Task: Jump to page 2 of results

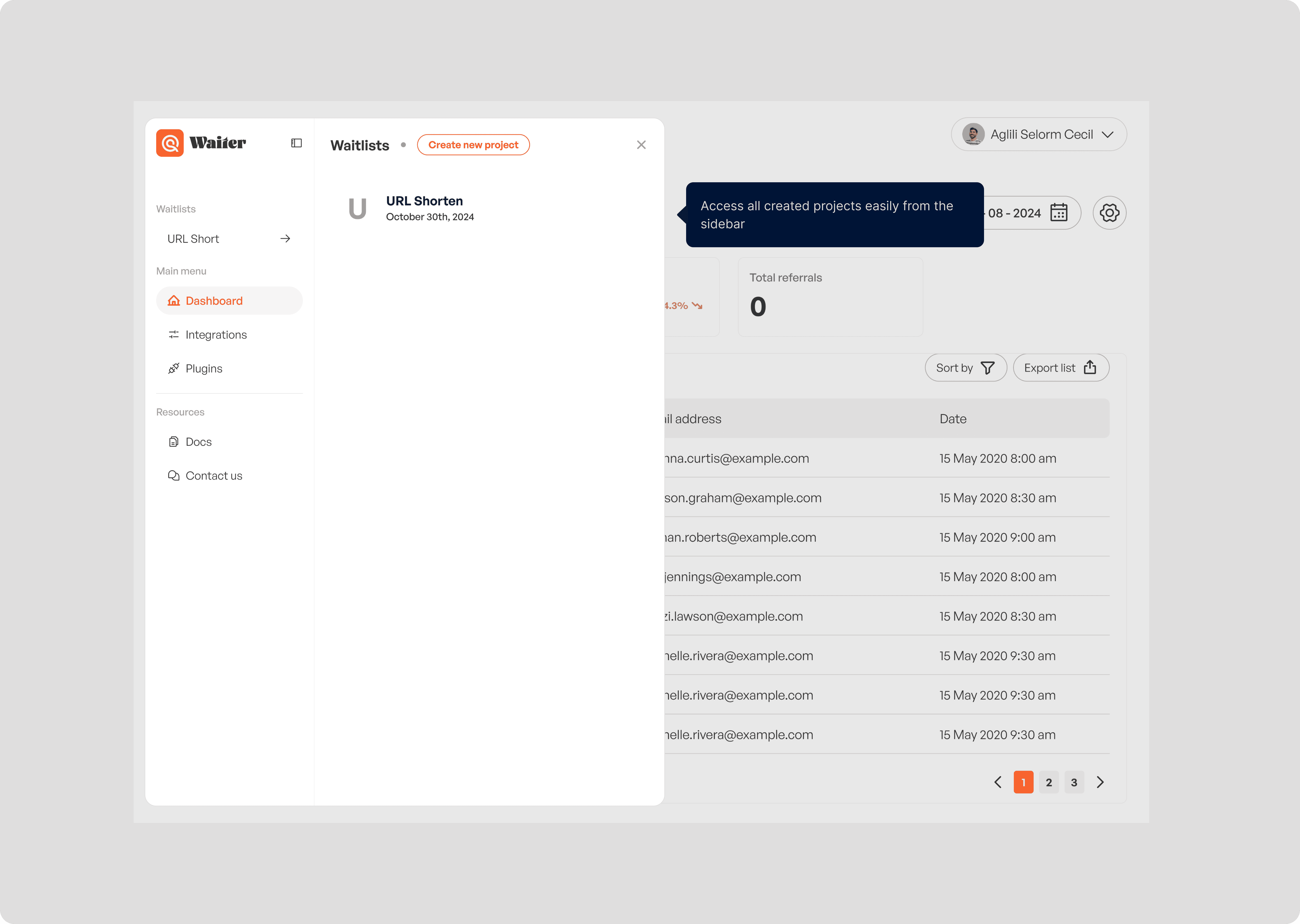Action: point(1048,782)
